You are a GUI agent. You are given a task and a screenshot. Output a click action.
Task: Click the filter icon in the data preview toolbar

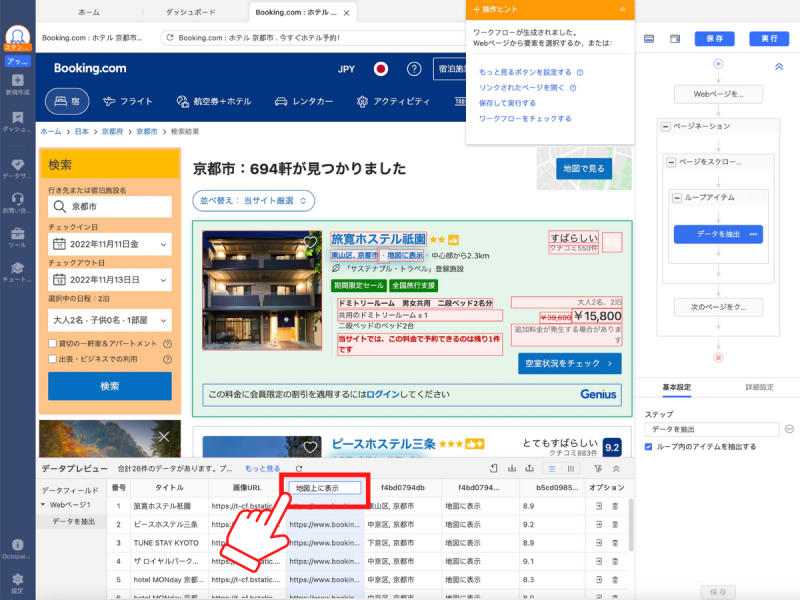[598, 468]
